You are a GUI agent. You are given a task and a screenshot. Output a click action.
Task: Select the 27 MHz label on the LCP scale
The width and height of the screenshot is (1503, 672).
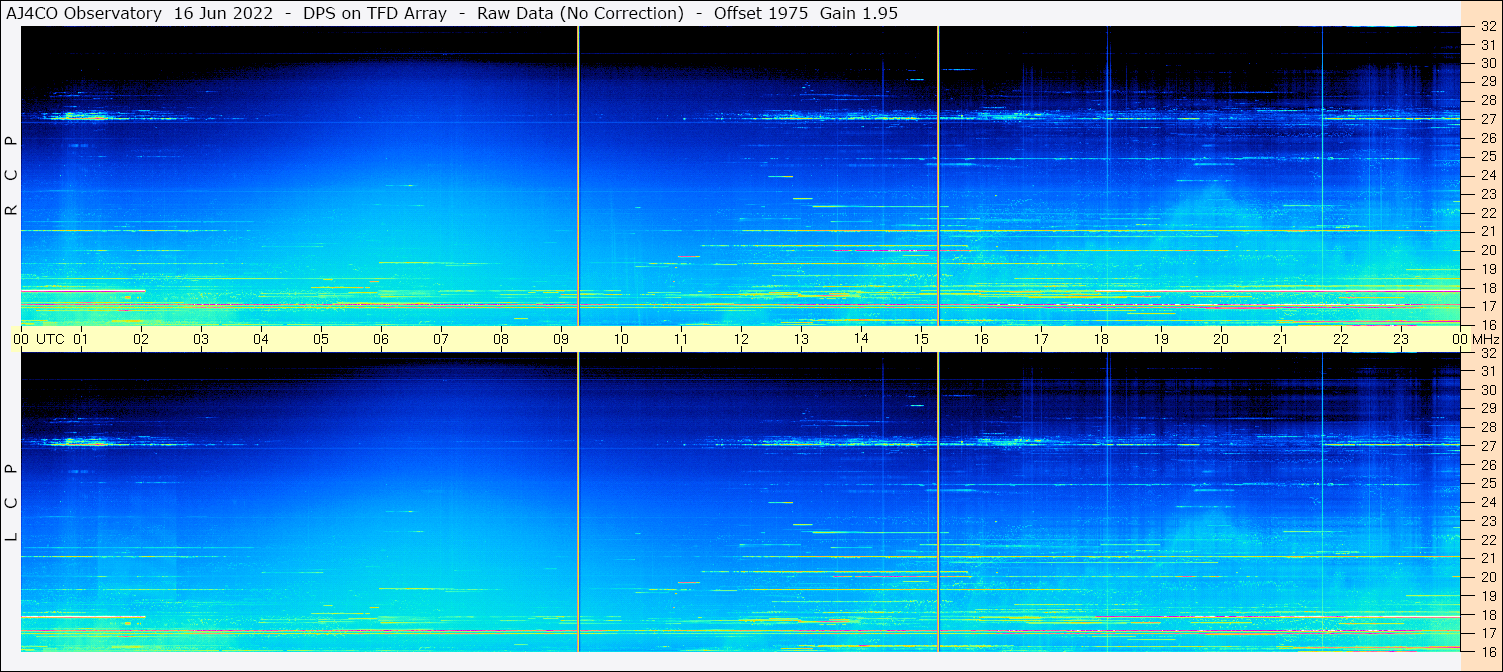coord(1487,446)
